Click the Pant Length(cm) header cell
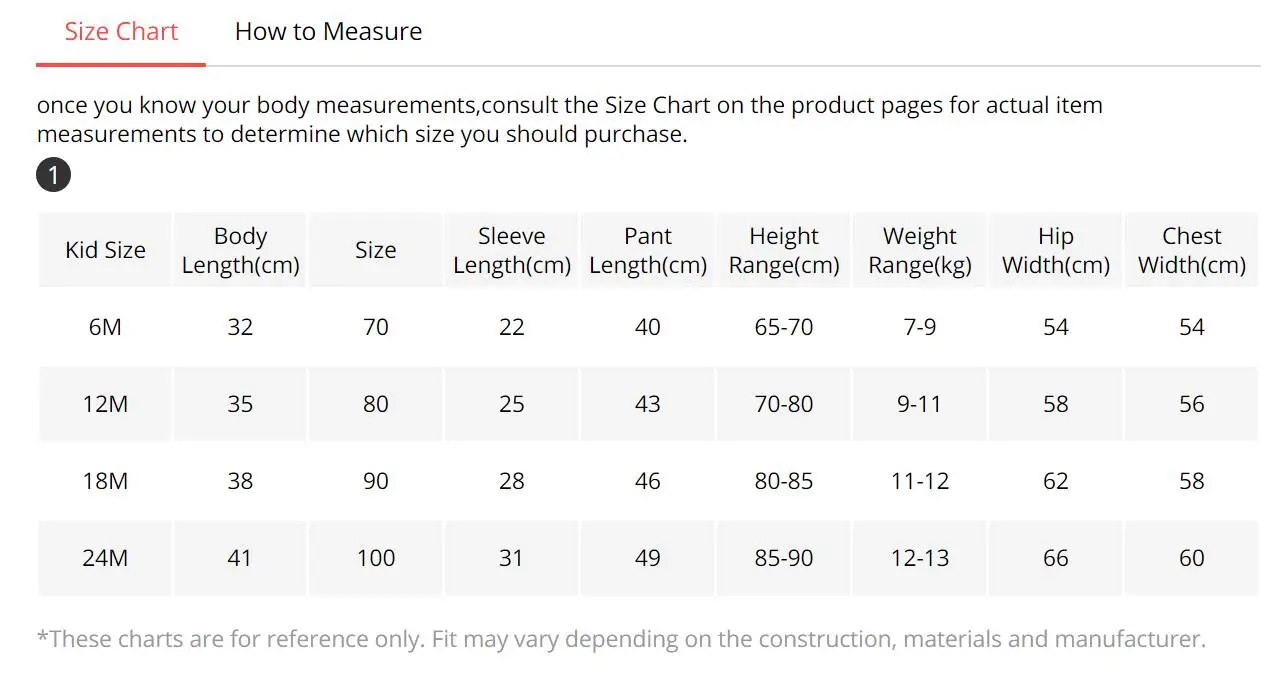 [648, 250]
